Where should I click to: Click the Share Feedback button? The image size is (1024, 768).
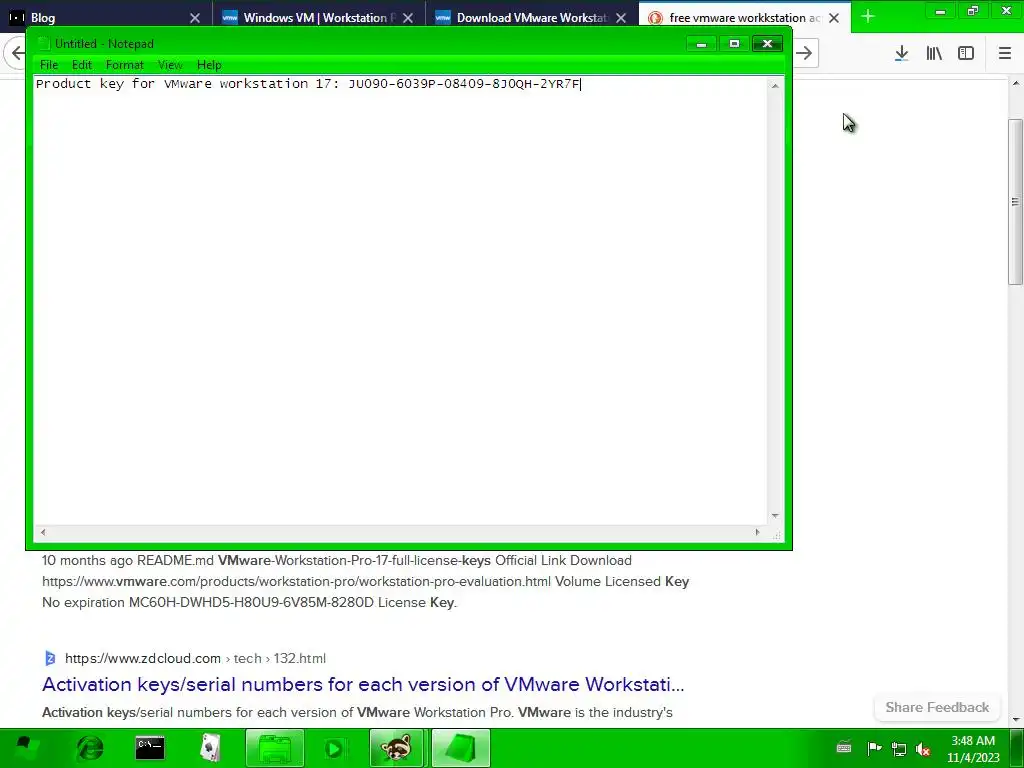(937, 707)
